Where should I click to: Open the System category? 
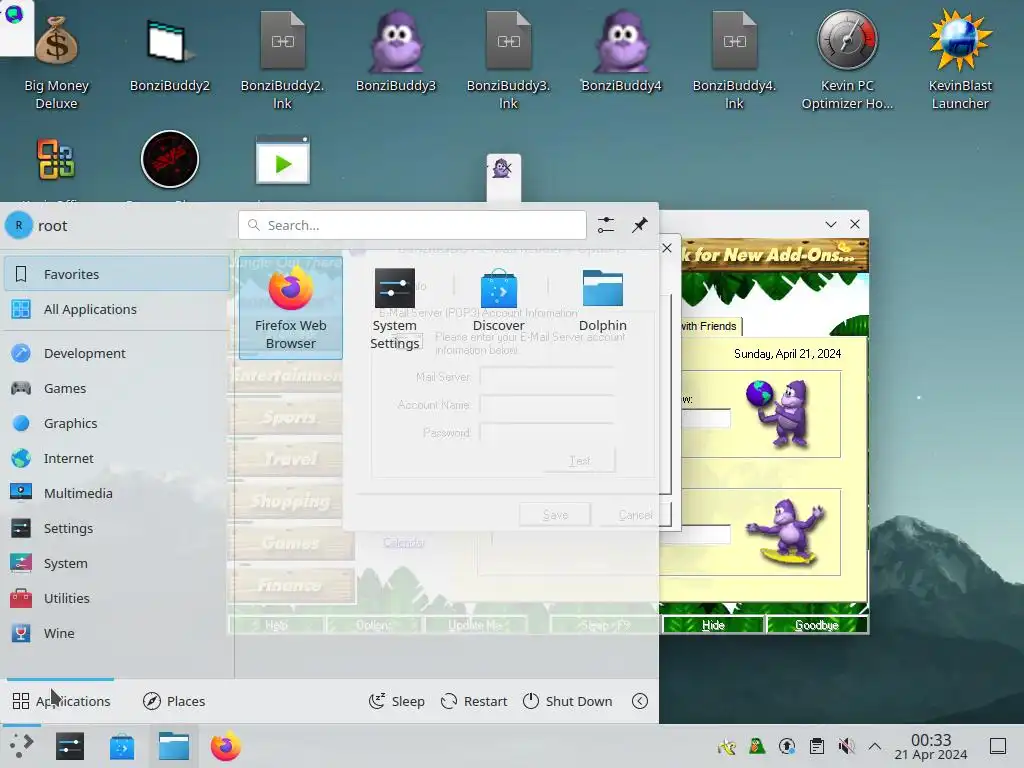117,563
